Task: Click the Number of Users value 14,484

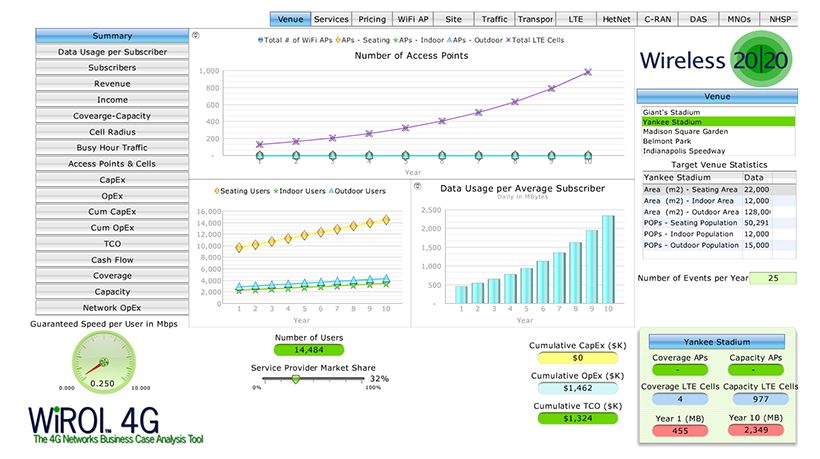Action: pyautogui.click(x=309, y=350)
